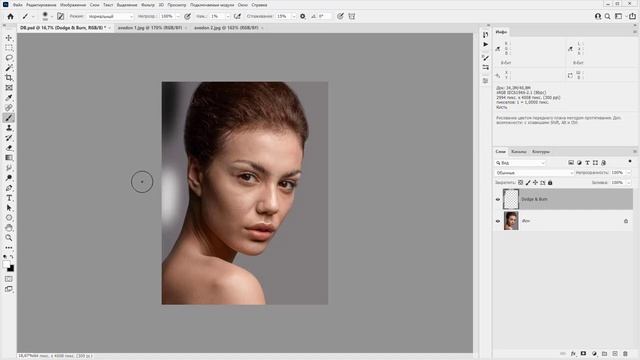Select the Frame tool
Screen dimensions: 640x360
coord(9,88)
